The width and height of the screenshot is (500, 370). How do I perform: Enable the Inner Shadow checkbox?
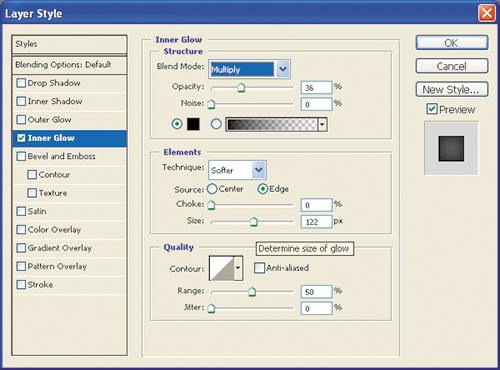(21, 101)
